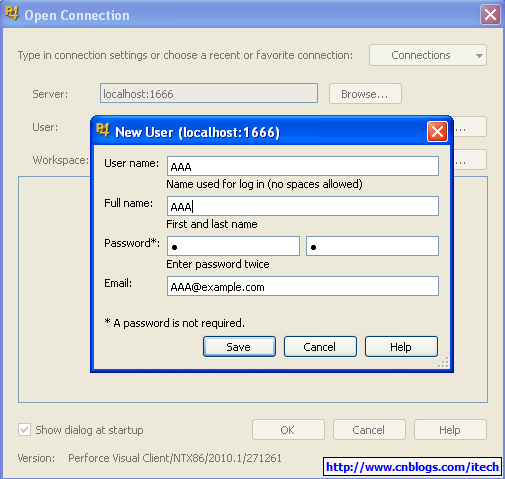Click the resize grip of New User dialog
This screenshot has height=479, width=505.
click(444, 362)
